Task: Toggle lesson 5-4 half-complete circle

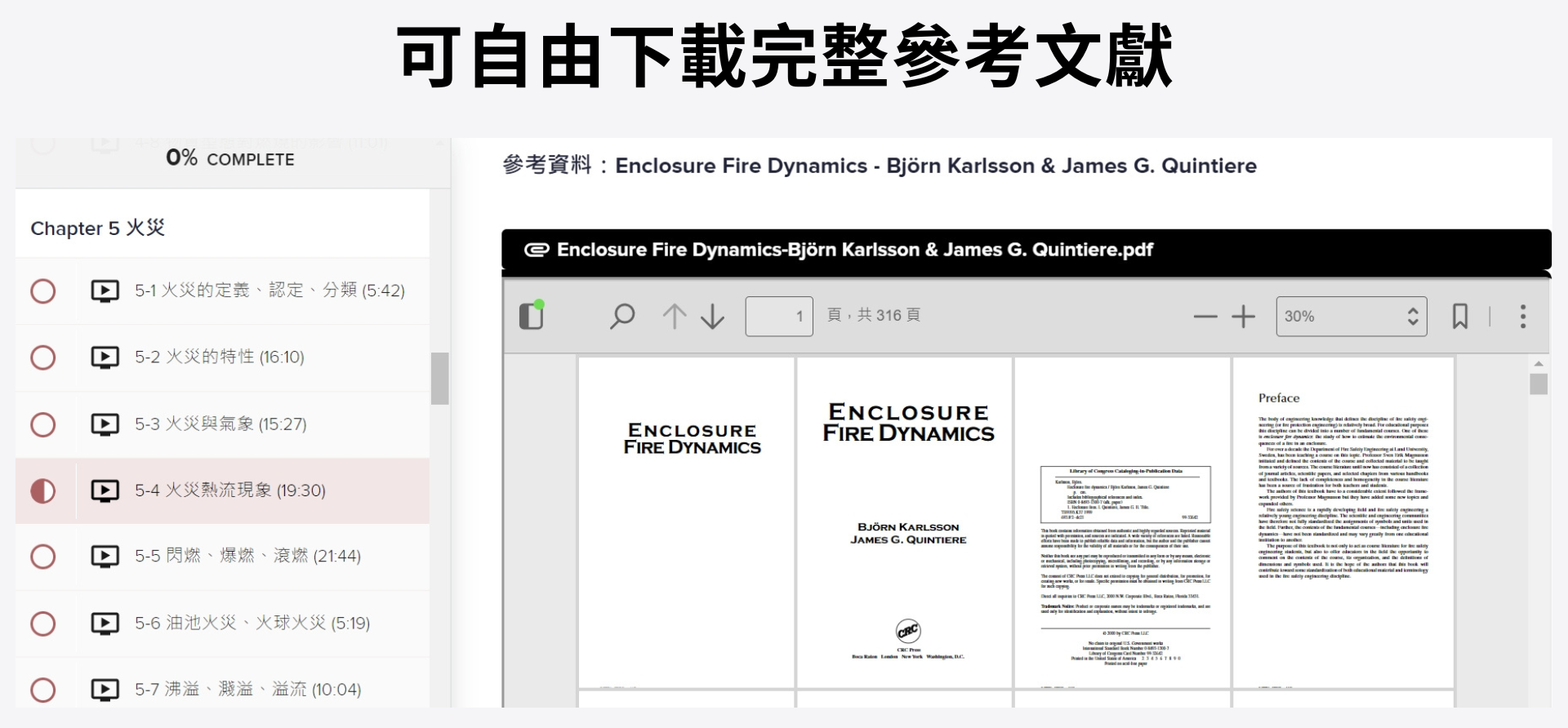Action: [43, 491]
